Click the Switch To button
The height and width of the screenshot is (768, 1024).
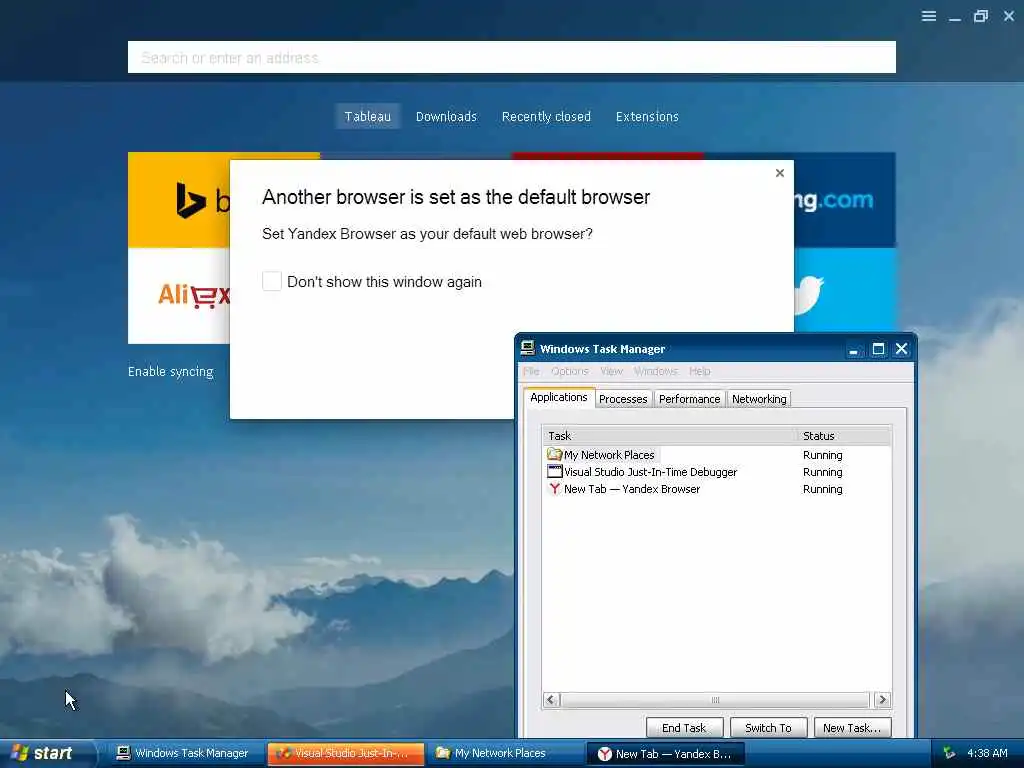click(x=768, y=728)
